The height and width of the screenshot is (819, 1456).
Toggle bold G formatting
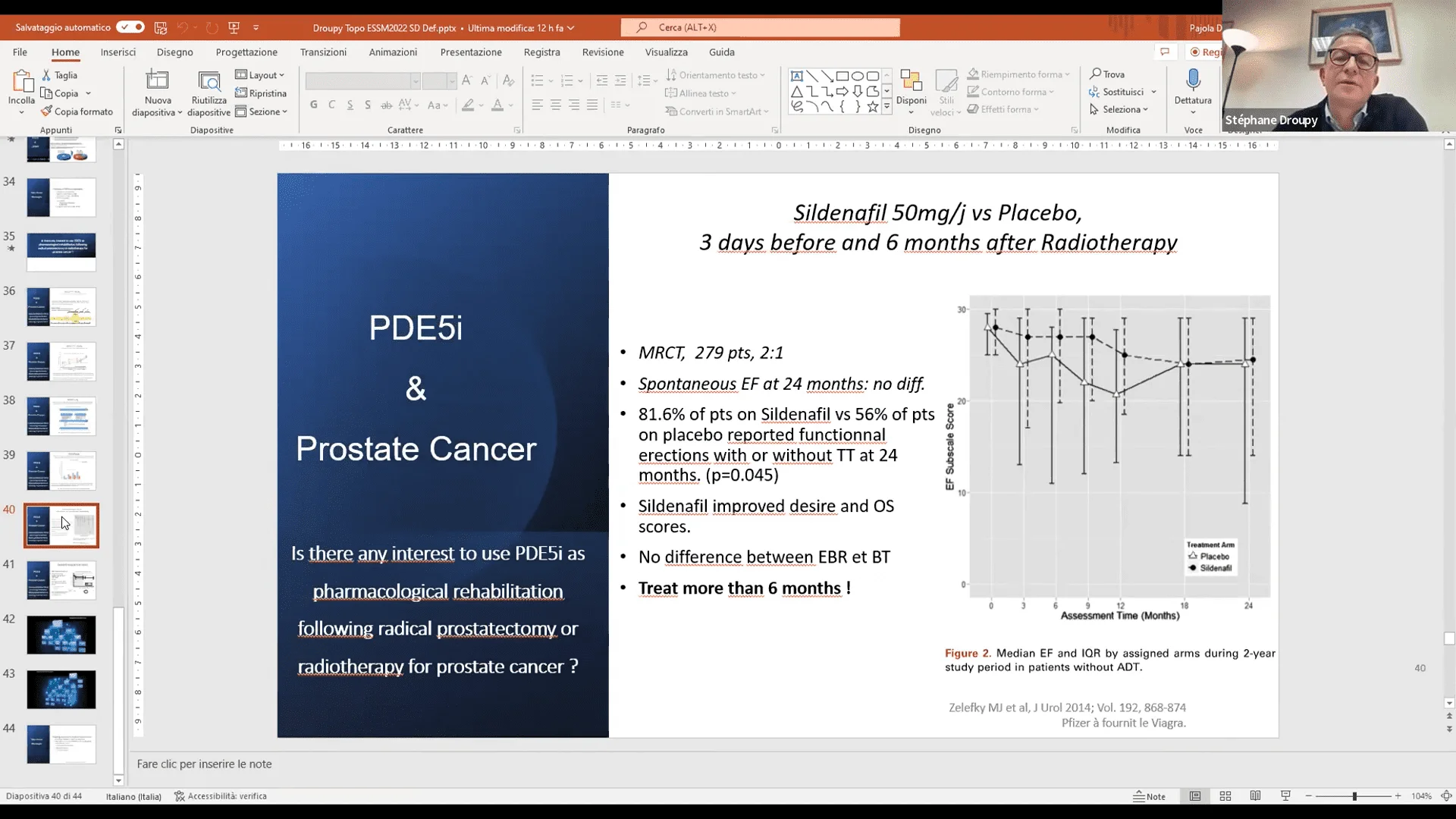coord(313,105)
